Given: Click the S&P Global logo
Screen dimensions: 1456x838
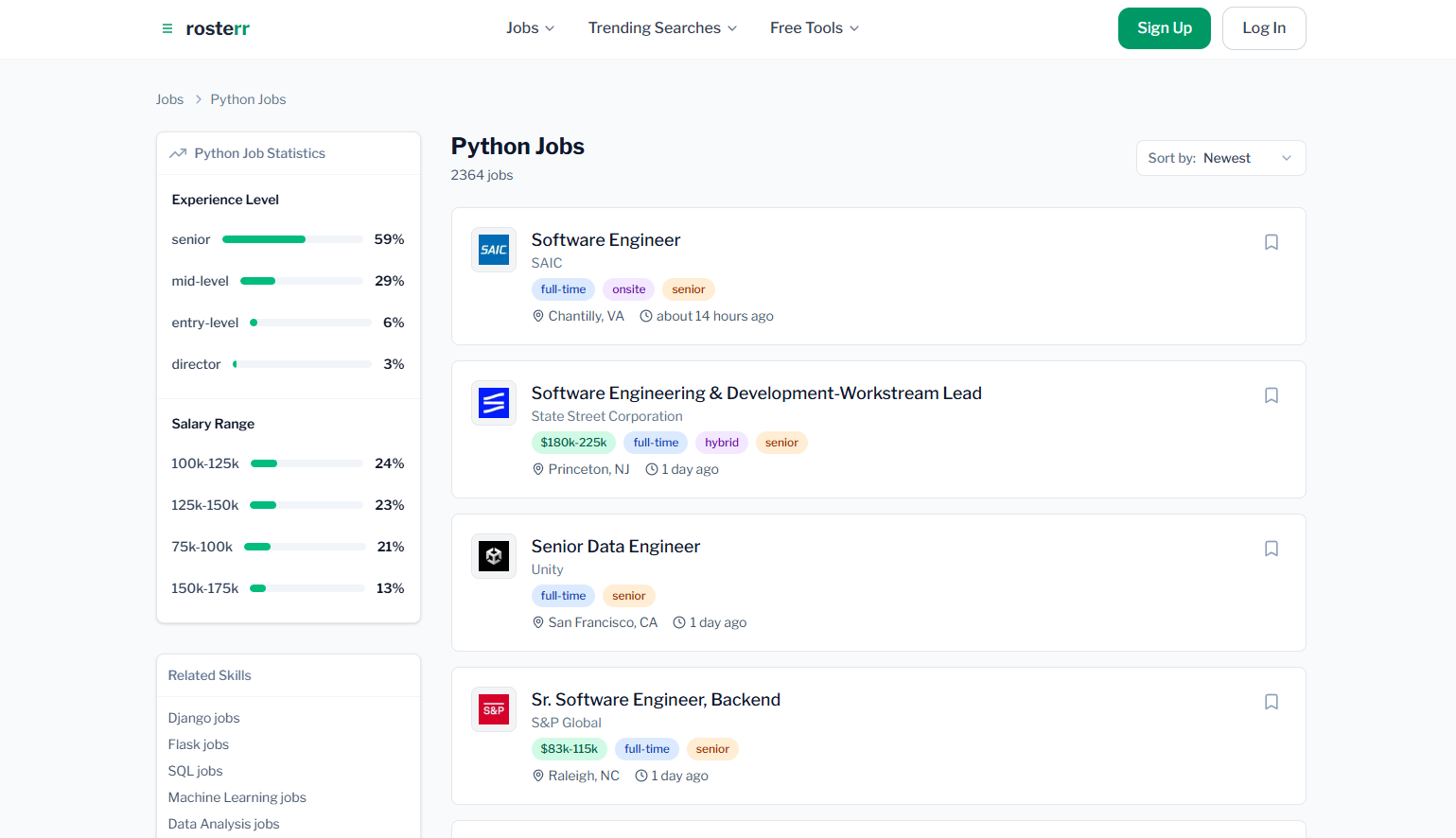Looking at the screenshot, I should pos(494,709).
